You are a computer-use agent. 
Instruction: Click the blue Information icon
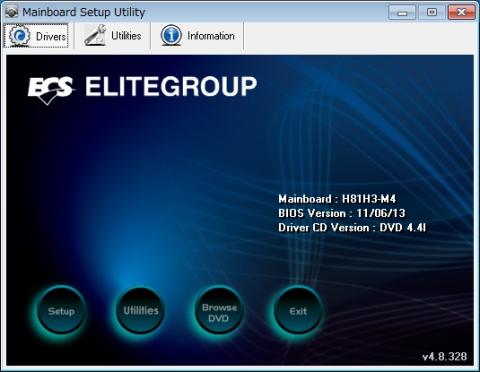(171, 35)
